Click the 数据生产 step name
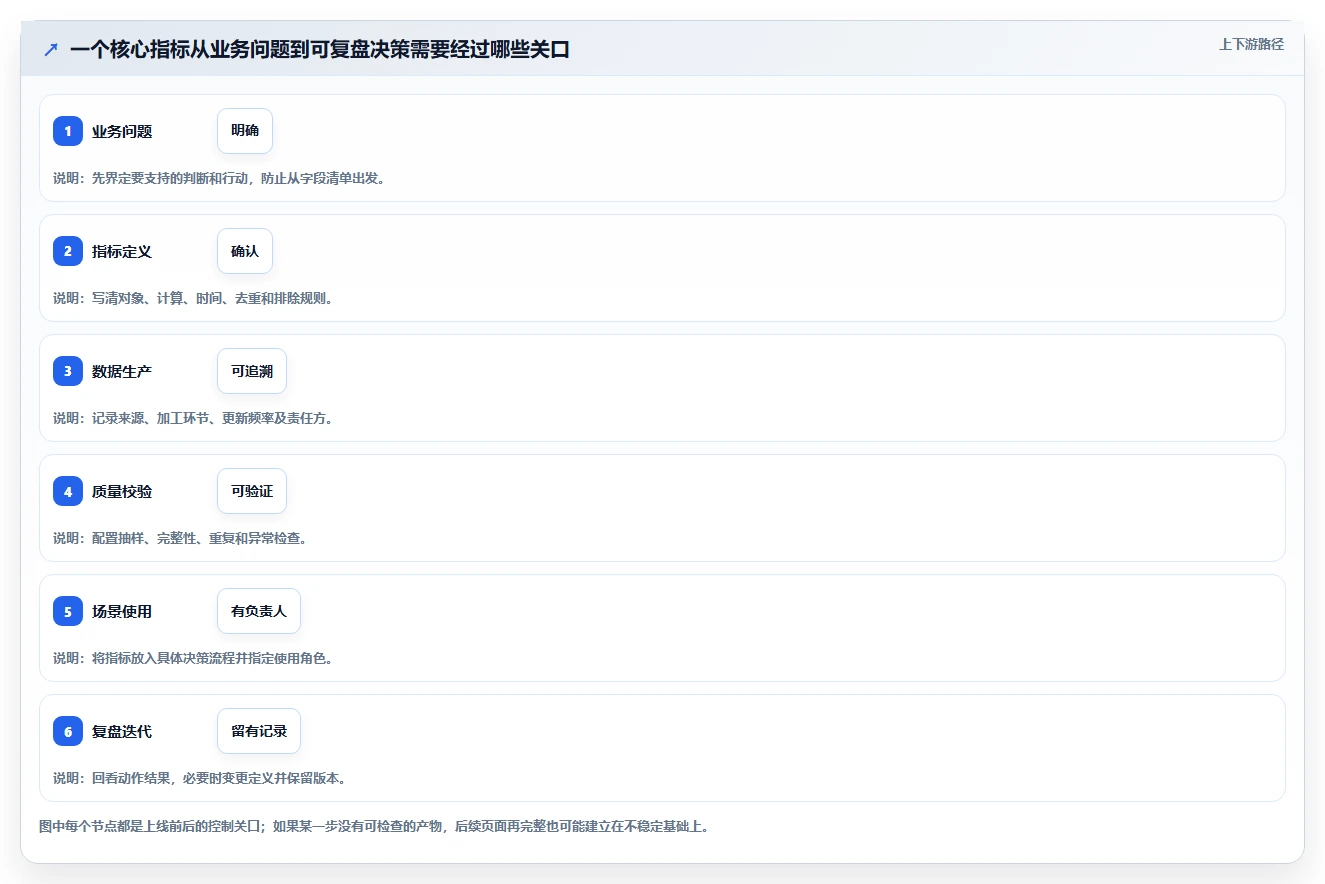 (x=122, y=371)
